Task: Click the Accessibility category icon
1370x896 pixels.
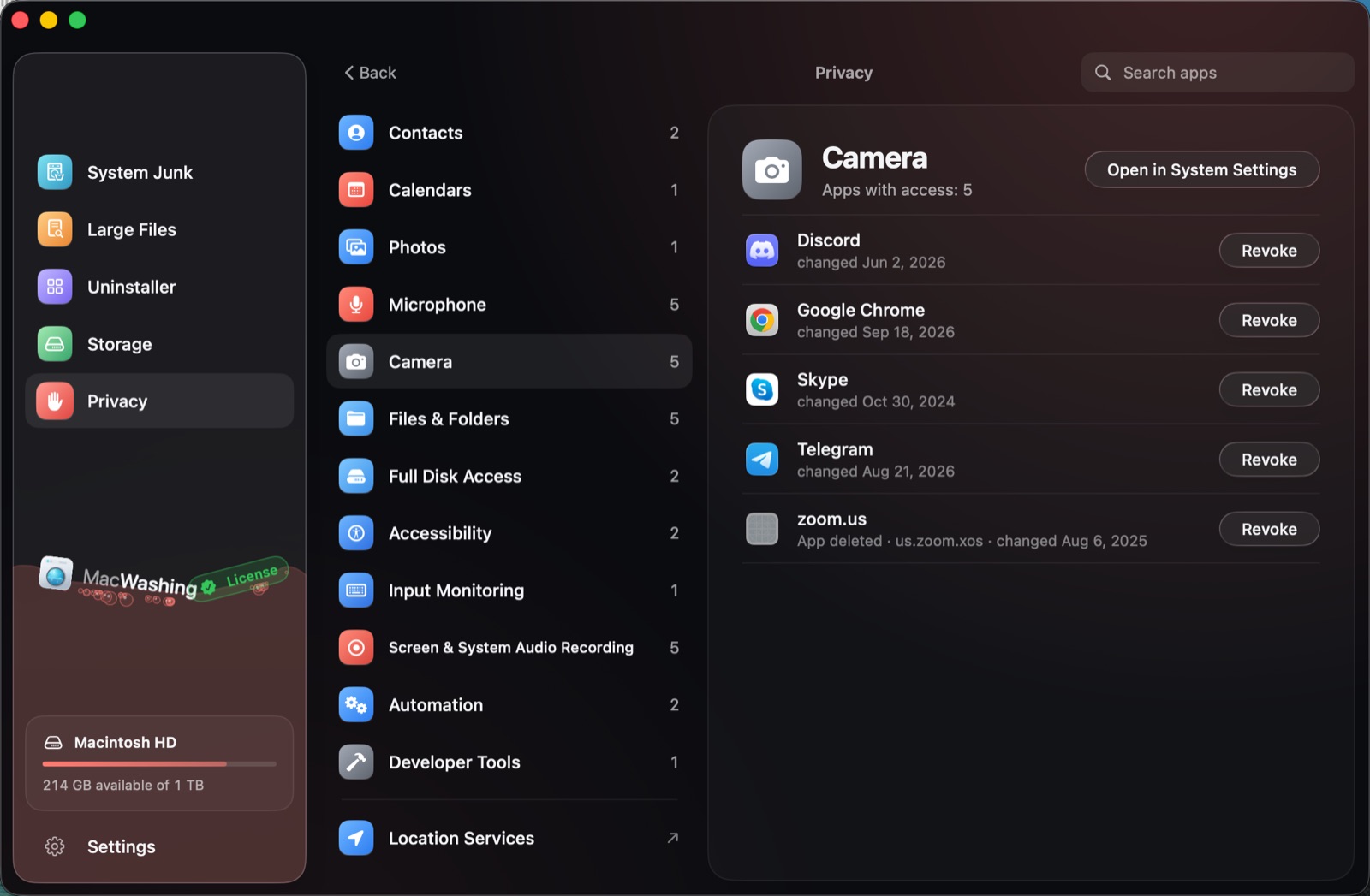Action: (356, 533)
